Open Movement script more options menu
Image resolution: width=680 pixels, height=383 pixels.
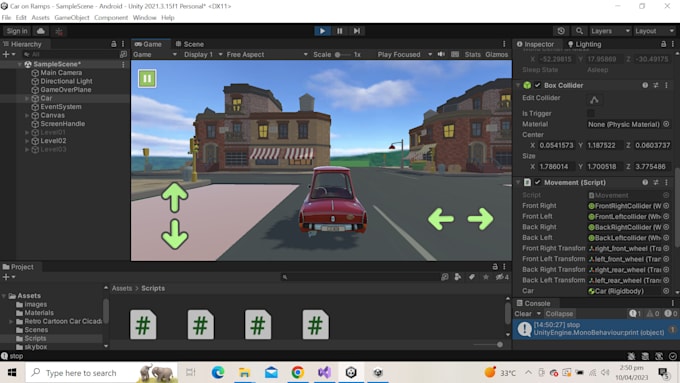[666, 183]
